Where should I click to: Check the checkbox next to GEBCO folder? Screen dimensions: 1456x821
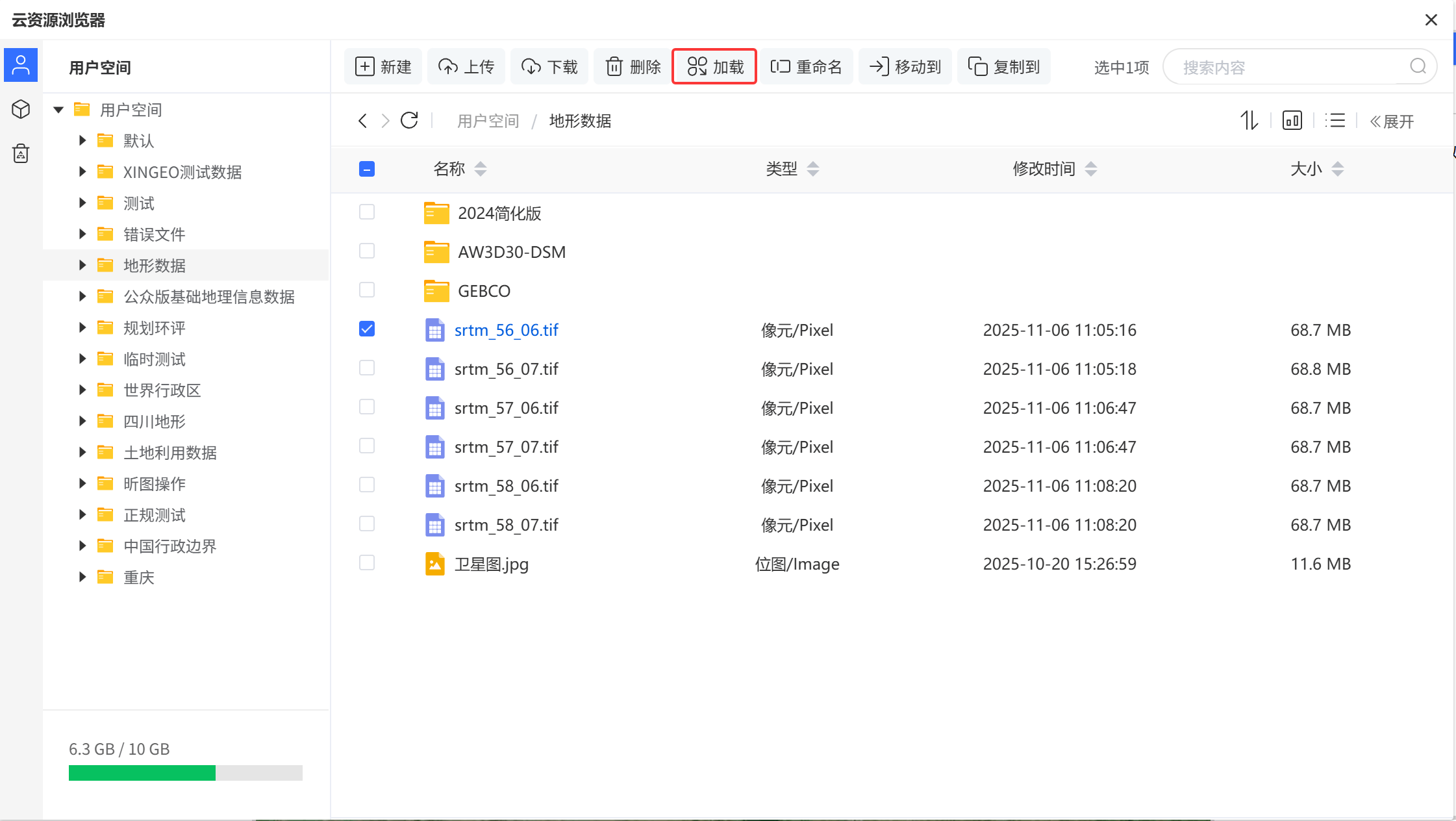coord(366,290)
